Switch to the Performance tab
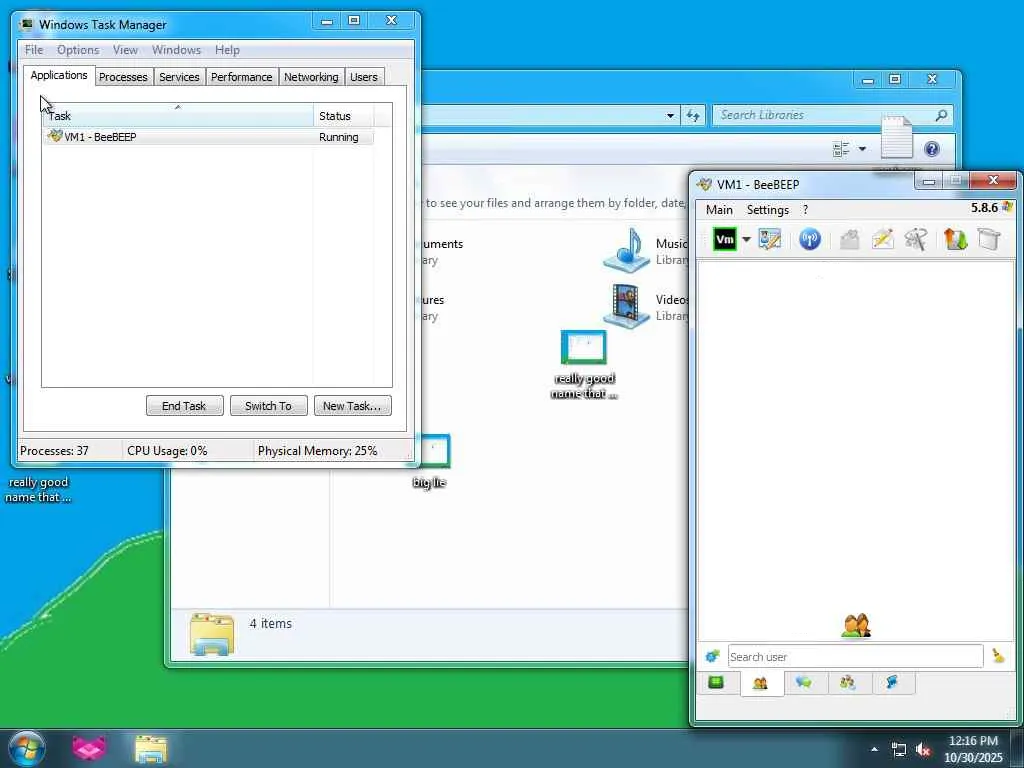 (242, 77)
